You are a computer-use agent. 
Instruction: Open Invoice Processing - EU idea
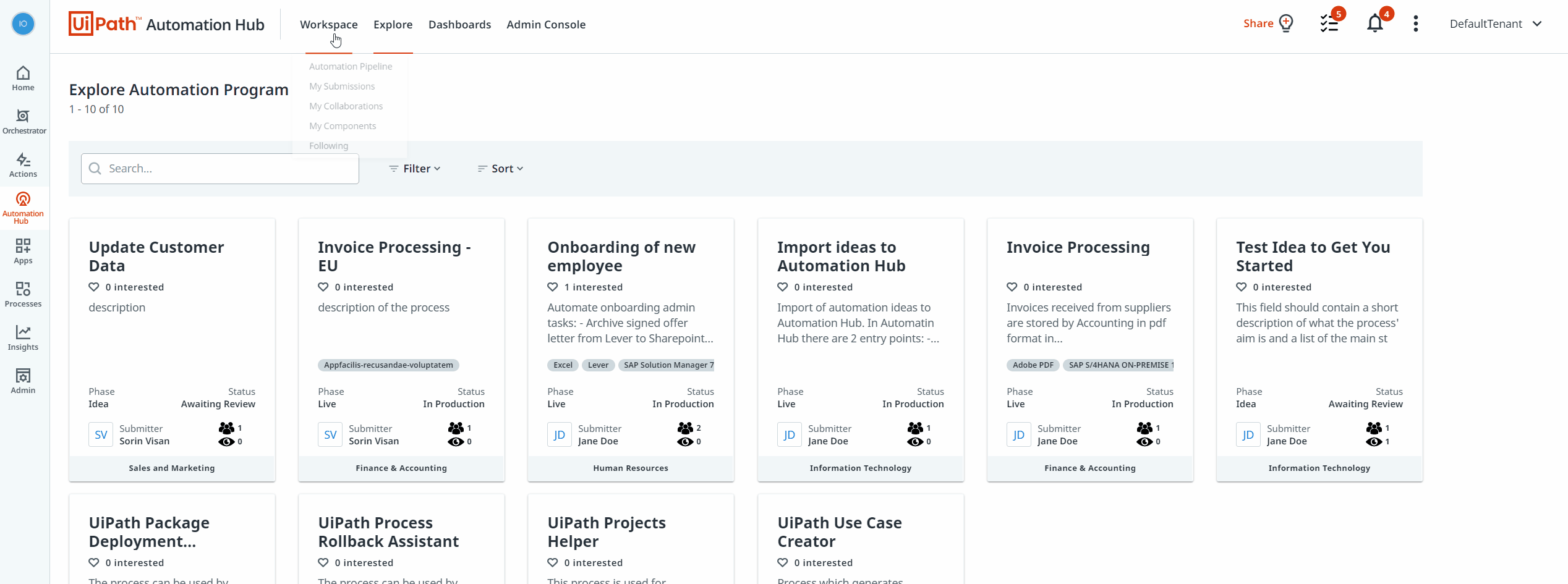pyautogui.click(x=394, y=256)
